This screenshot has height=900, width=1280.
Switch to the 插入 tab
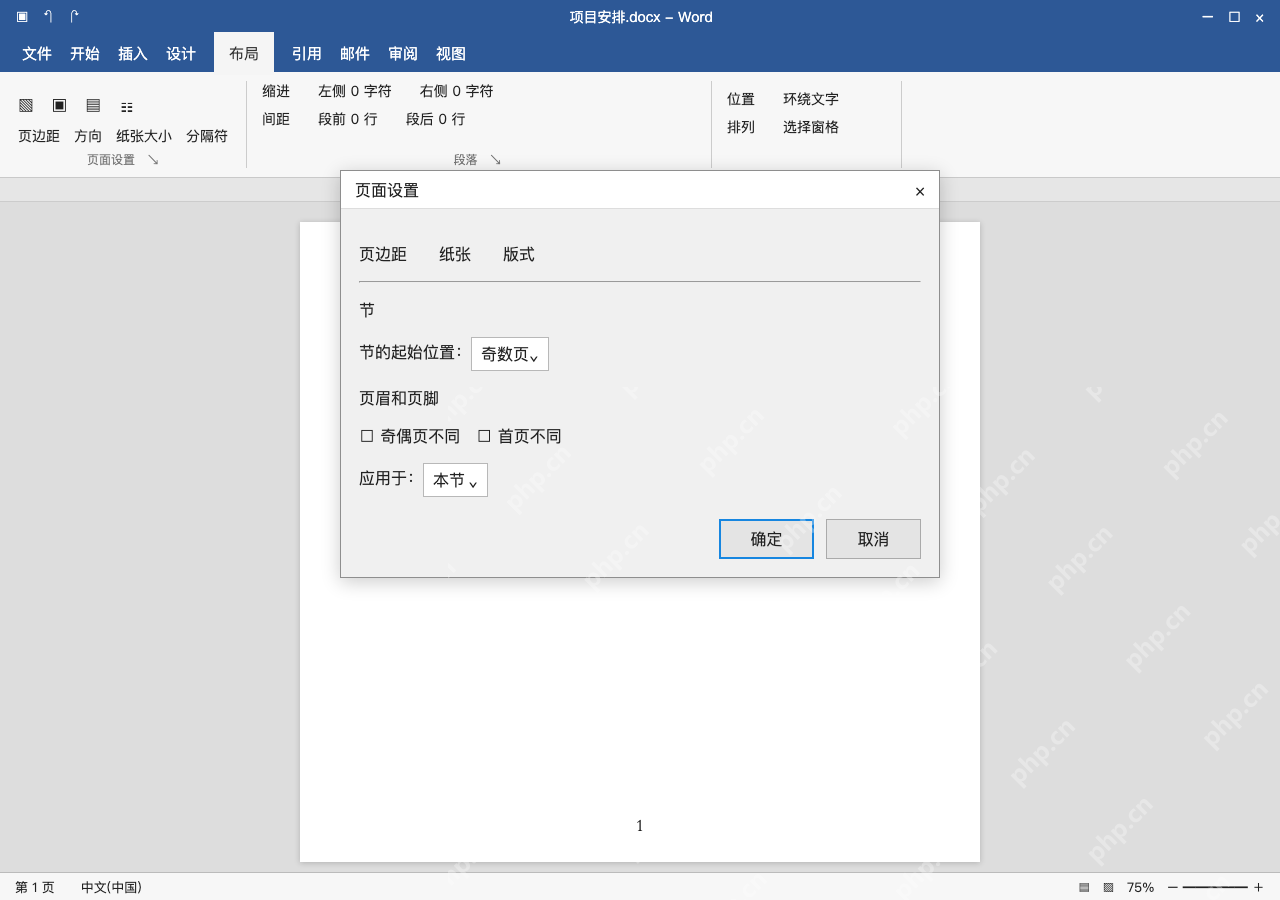[133, 53]
